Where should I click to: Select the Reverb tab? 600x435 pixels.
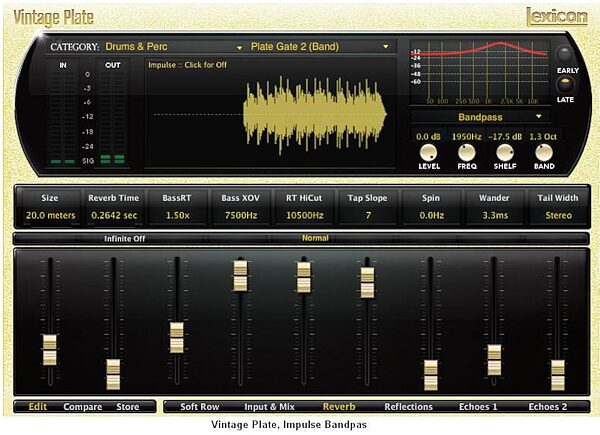coord(339,407)
